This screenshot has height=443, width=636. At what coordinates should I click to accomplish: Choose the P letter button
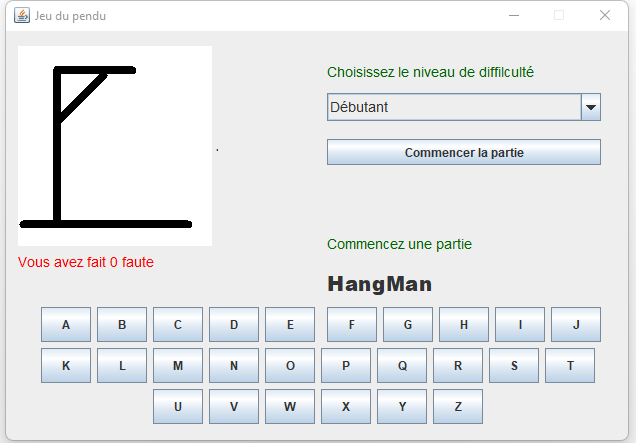[x=346, y=366]
